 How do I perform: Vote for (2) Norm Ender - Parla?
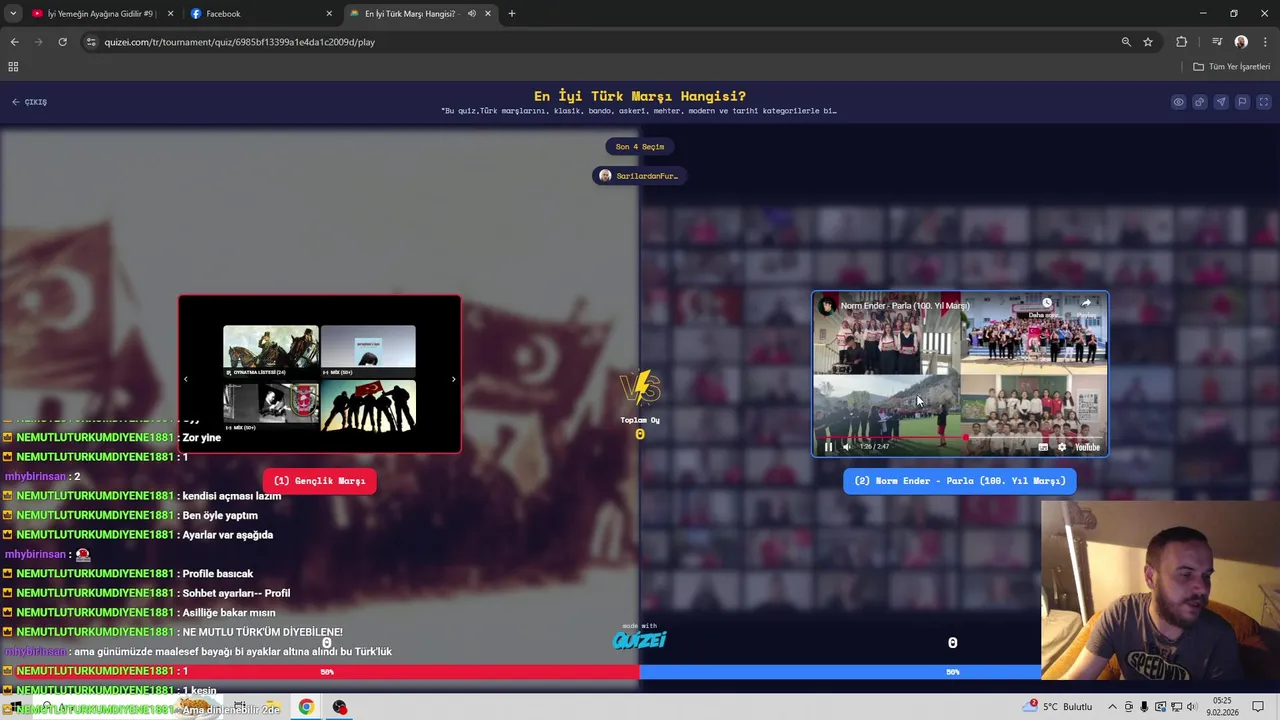[960, 481]
